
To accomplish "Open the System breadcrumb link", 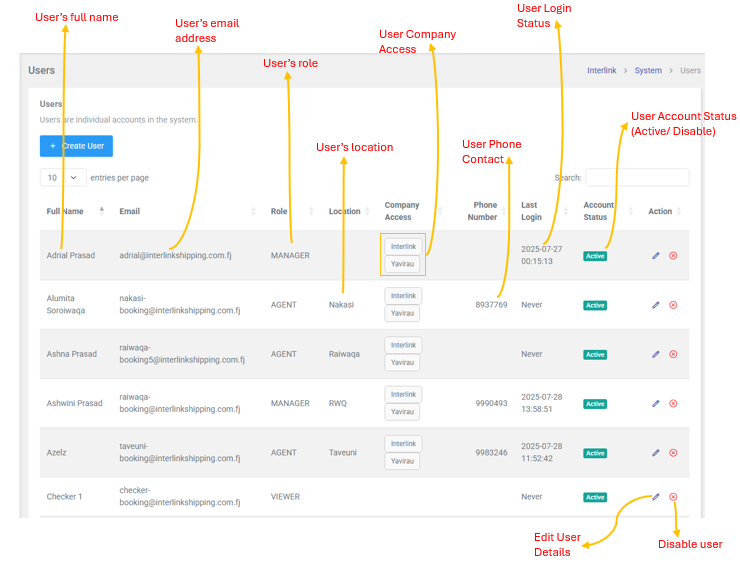I will [648, 71].
